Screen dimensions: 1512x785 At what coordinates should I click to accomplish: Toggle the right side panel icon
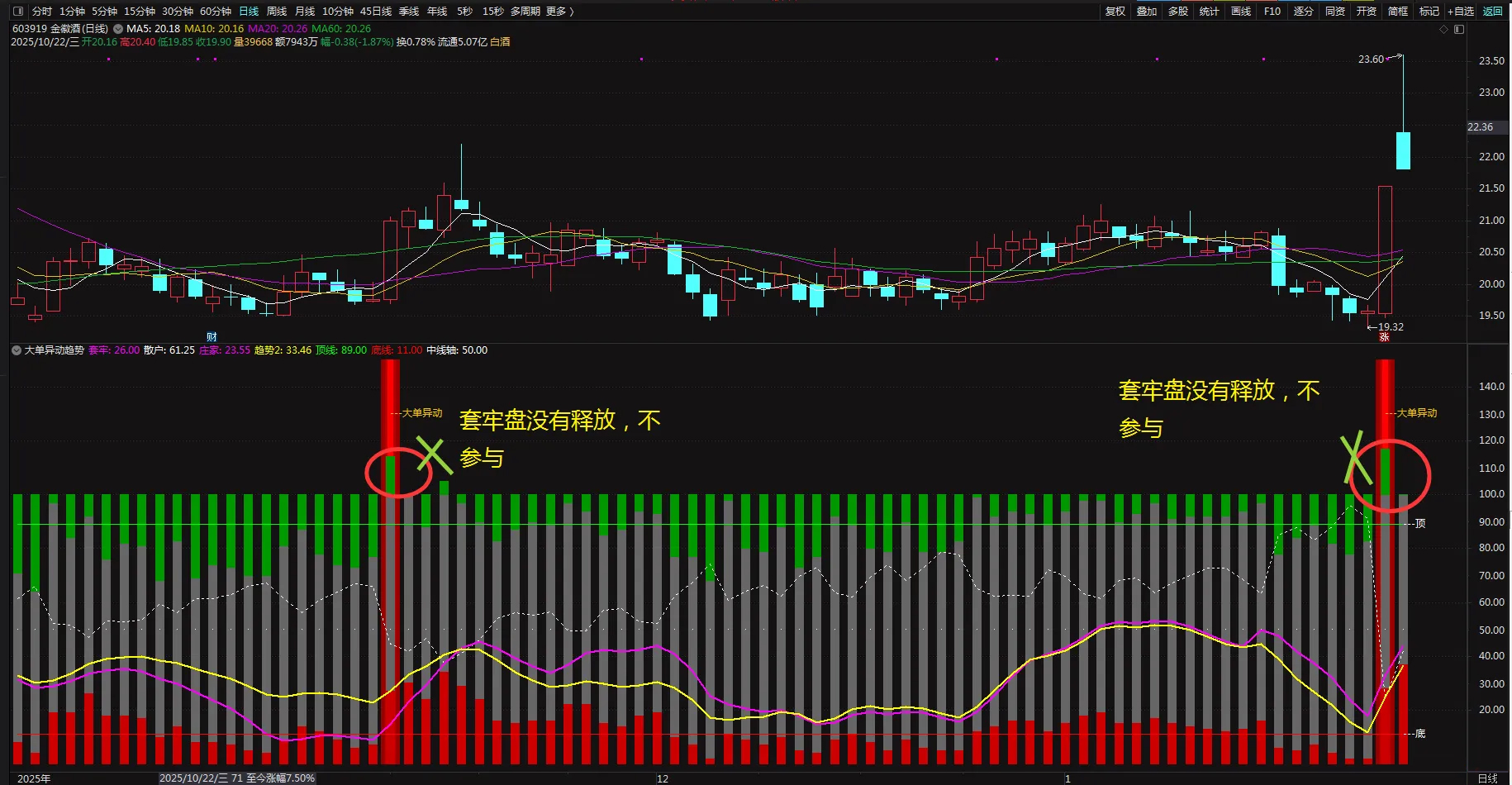coord(1459,29)
